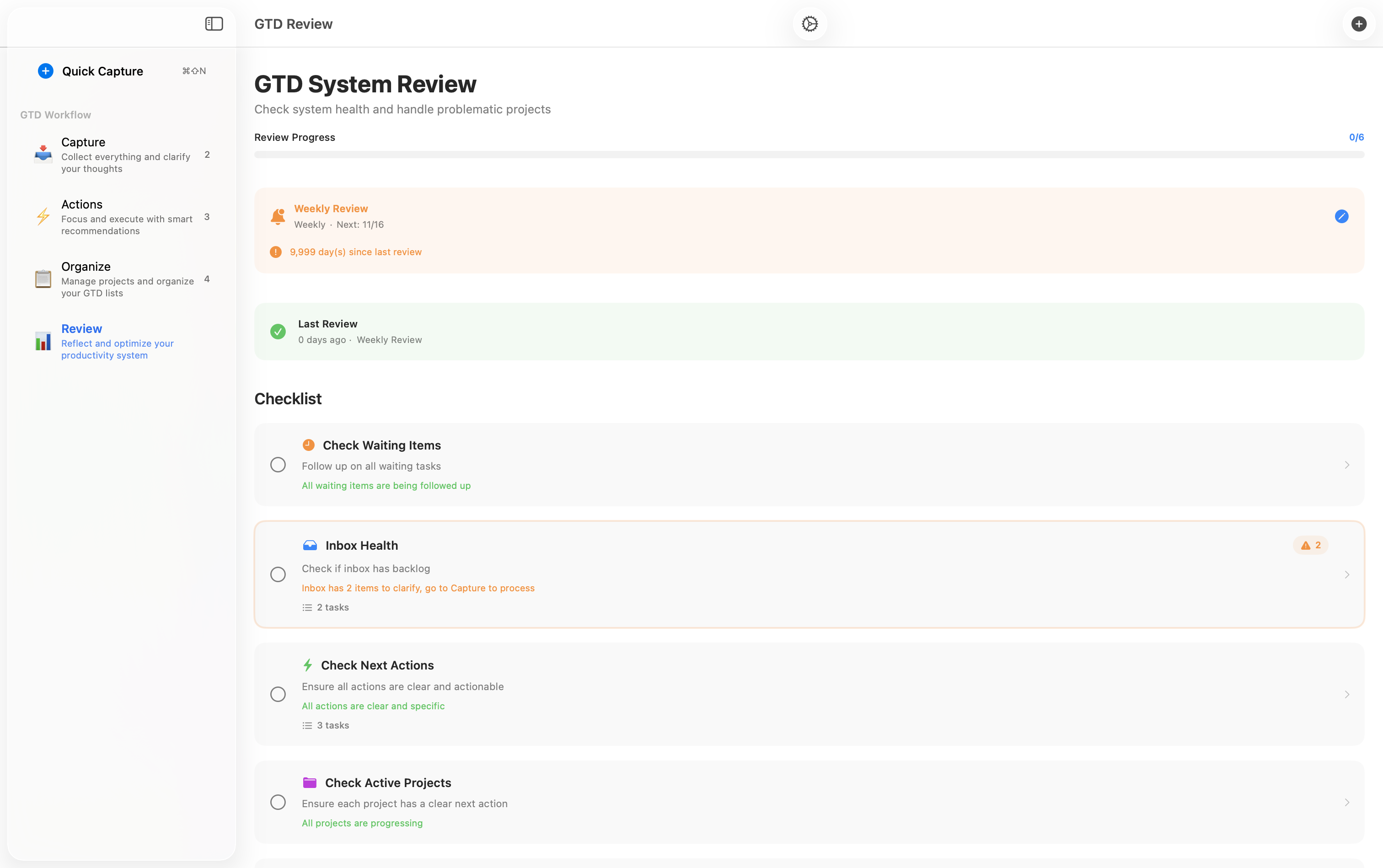1383x868 pixels.
Task: Open the Weekly Review edit pencil icon
Action: coord(1341,216)
